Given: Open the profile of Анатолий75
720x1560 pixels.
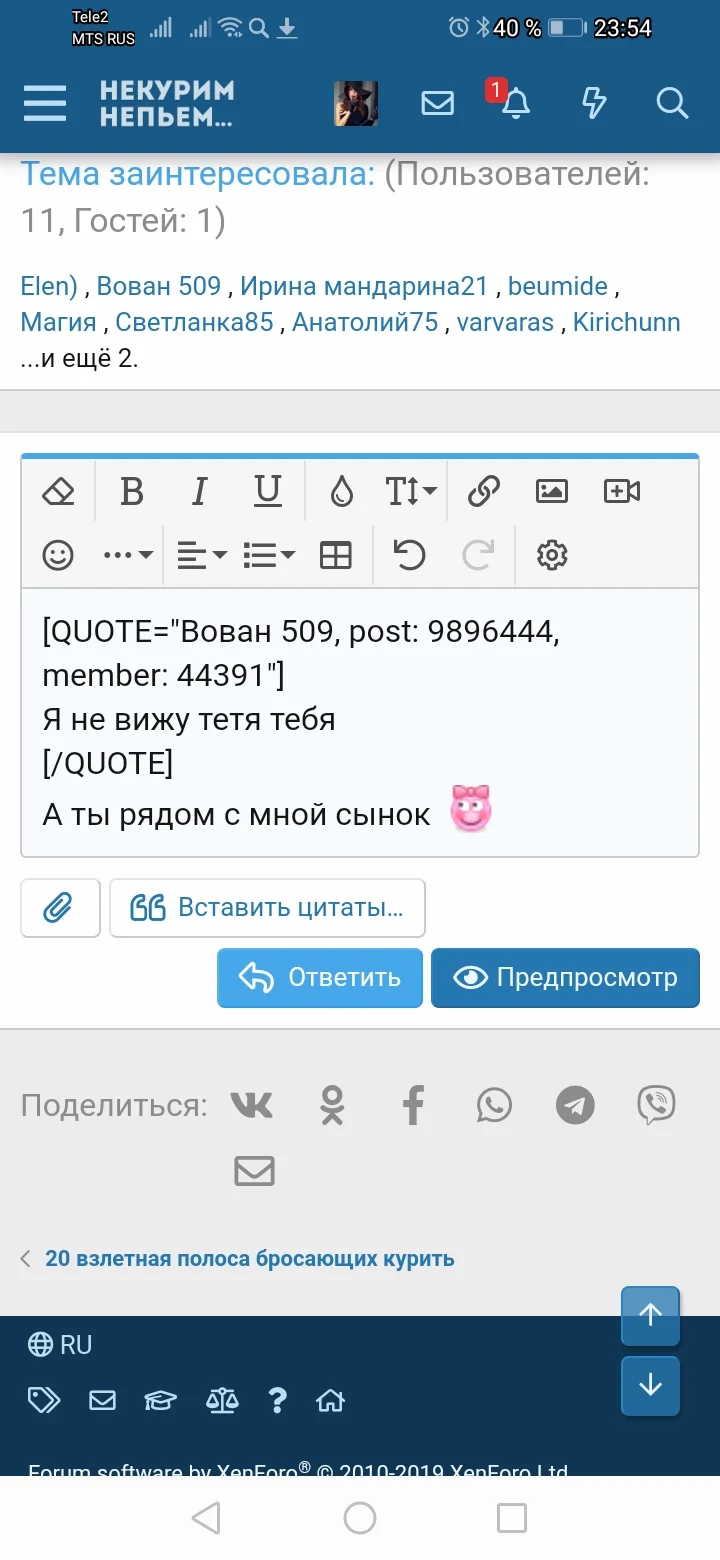Looking at the screenshot, I should 365,323.
